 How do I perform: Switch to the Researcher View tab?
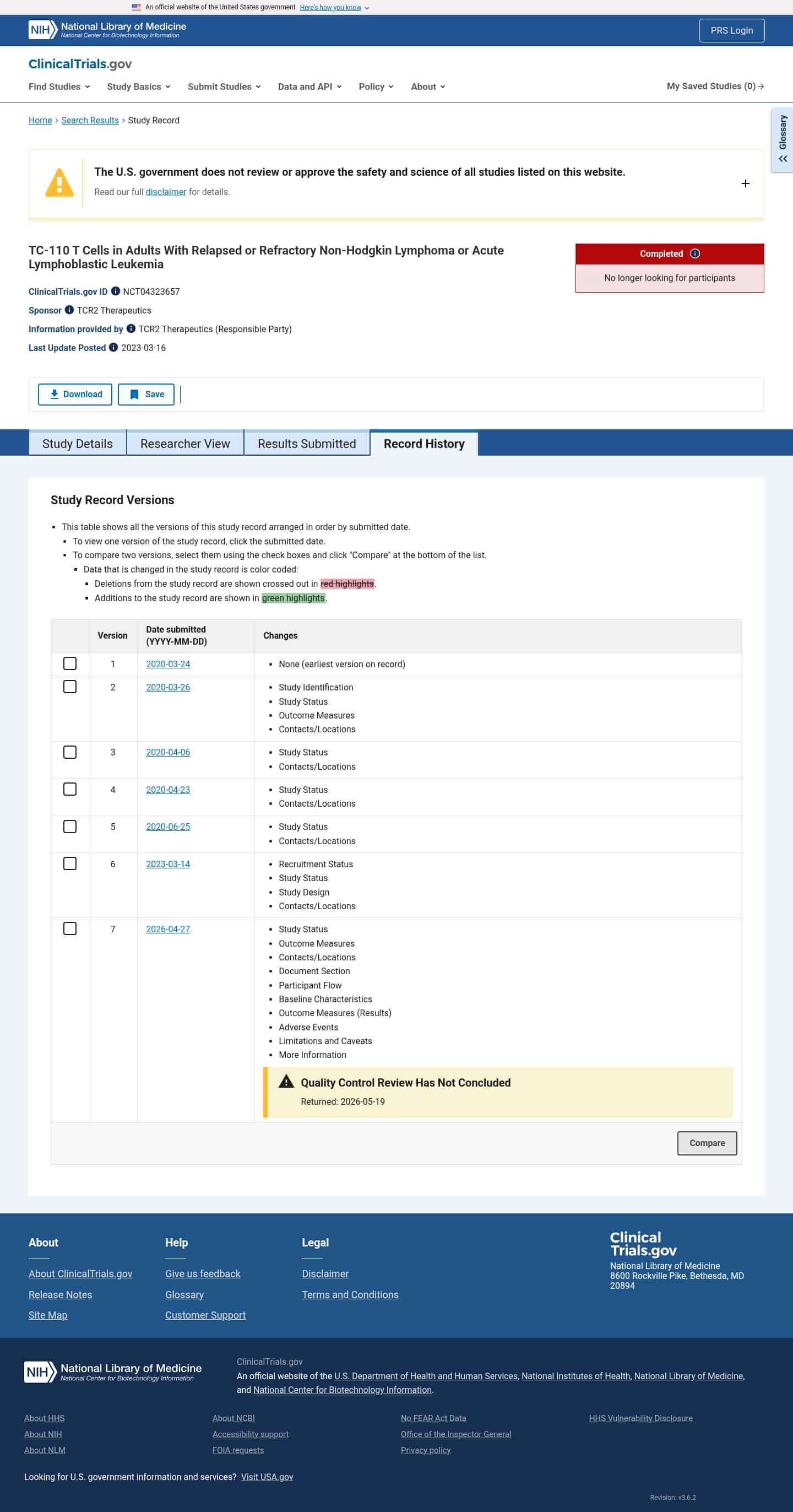186,444
